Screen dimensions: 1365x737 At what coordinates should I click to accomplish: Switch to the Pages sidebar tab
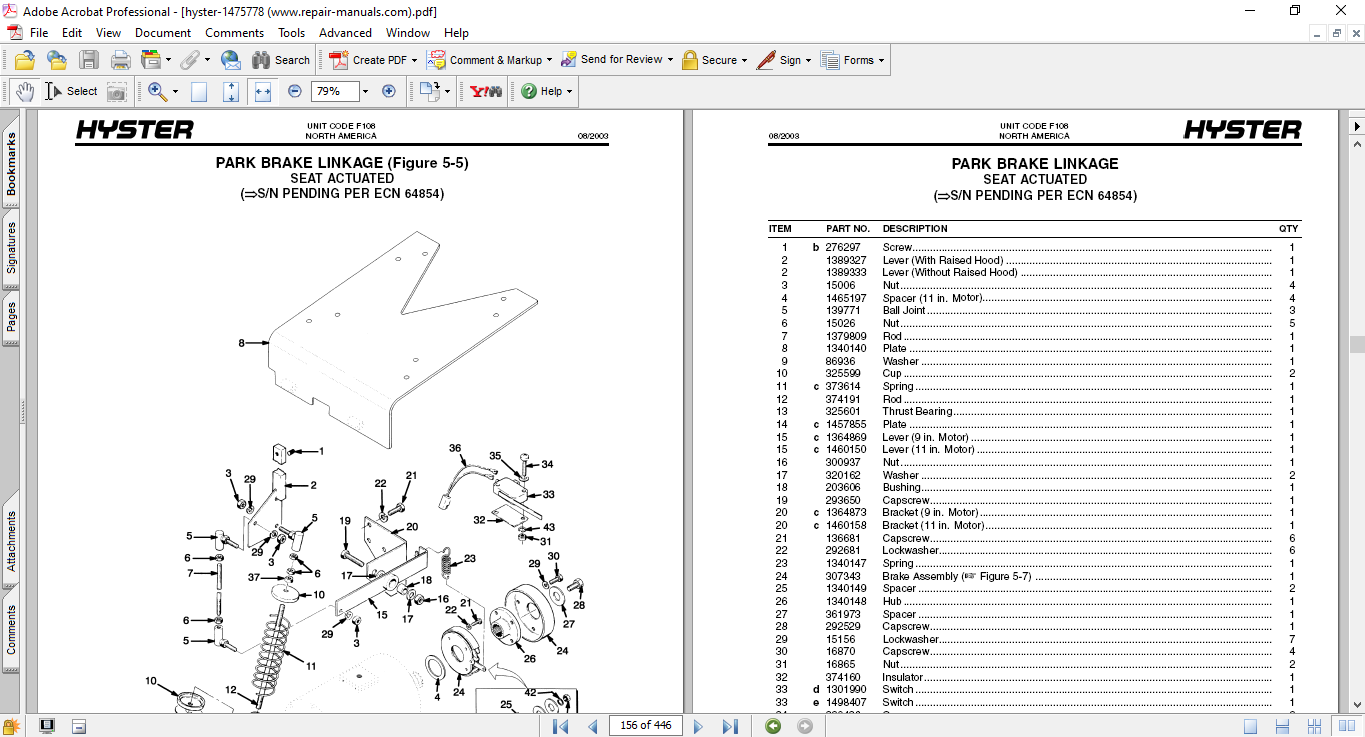[10, 287]
